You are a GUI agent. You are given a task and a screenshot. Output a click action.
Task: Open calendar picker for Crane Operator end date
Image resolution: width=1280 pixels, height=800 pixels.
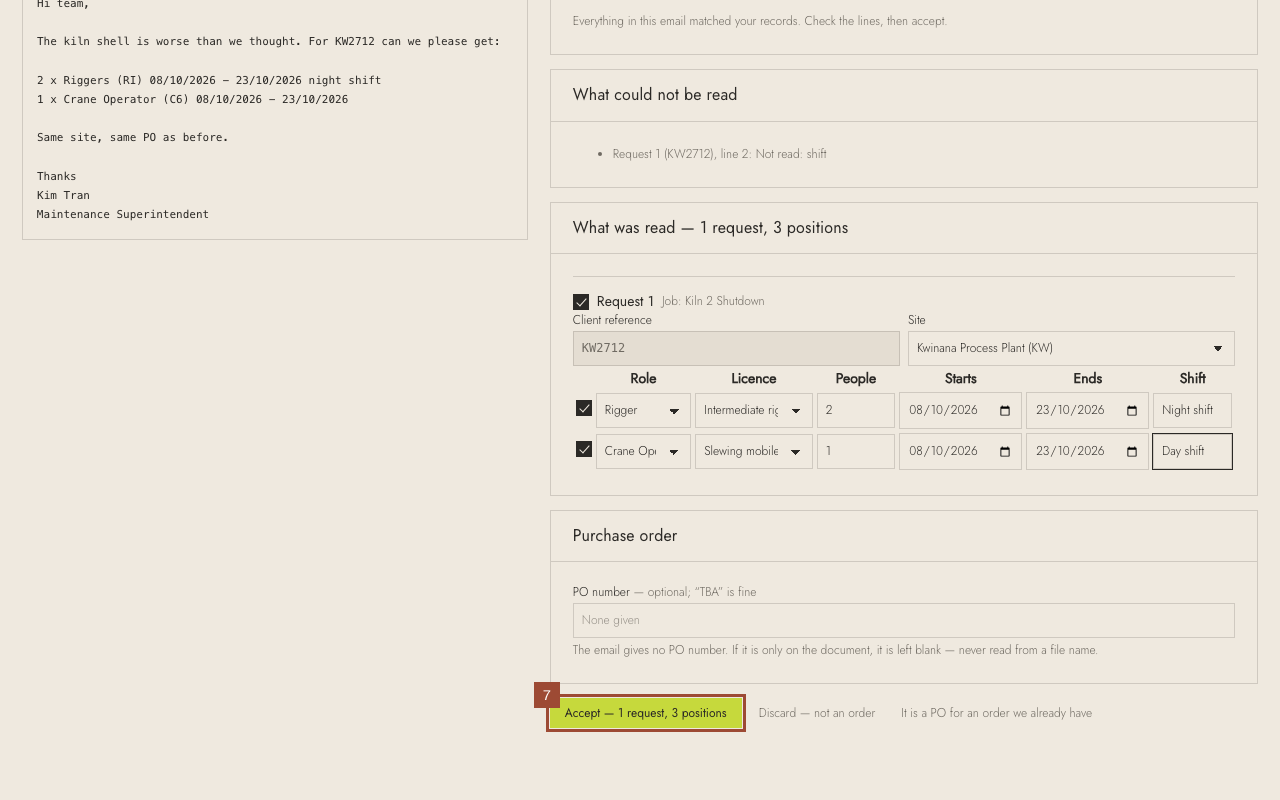pos(1132,451)
